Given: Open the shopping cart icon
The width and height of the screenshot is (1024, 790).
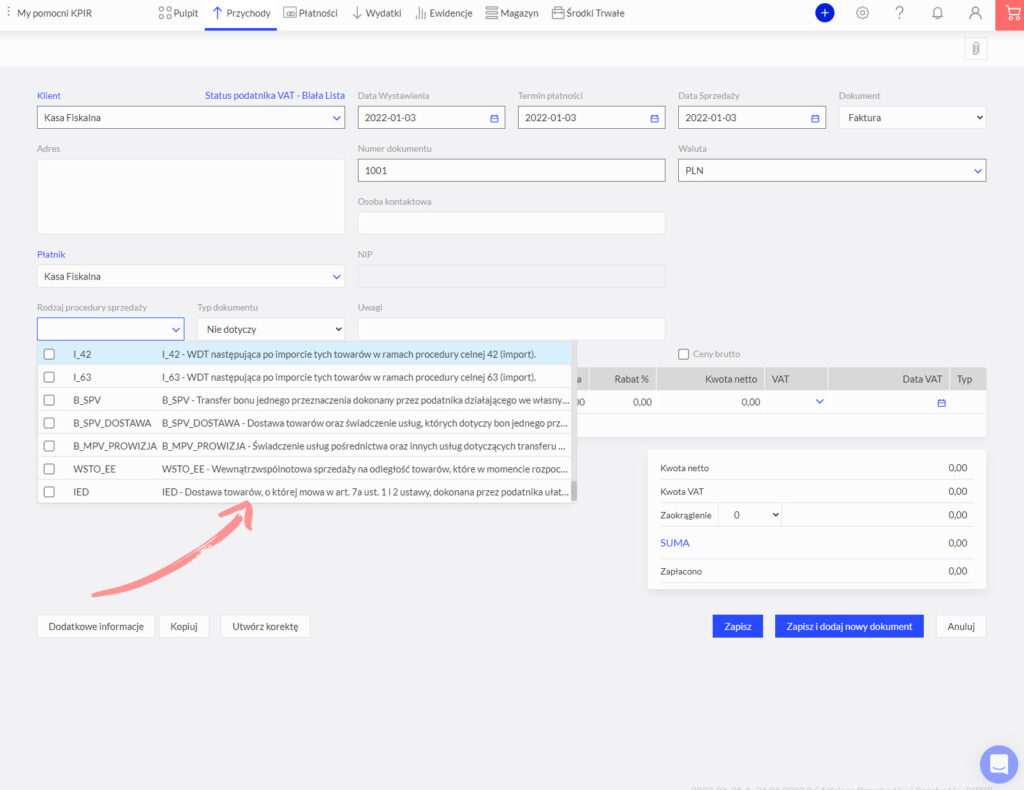Looking at the screenshot, I should pos(1011,14).
